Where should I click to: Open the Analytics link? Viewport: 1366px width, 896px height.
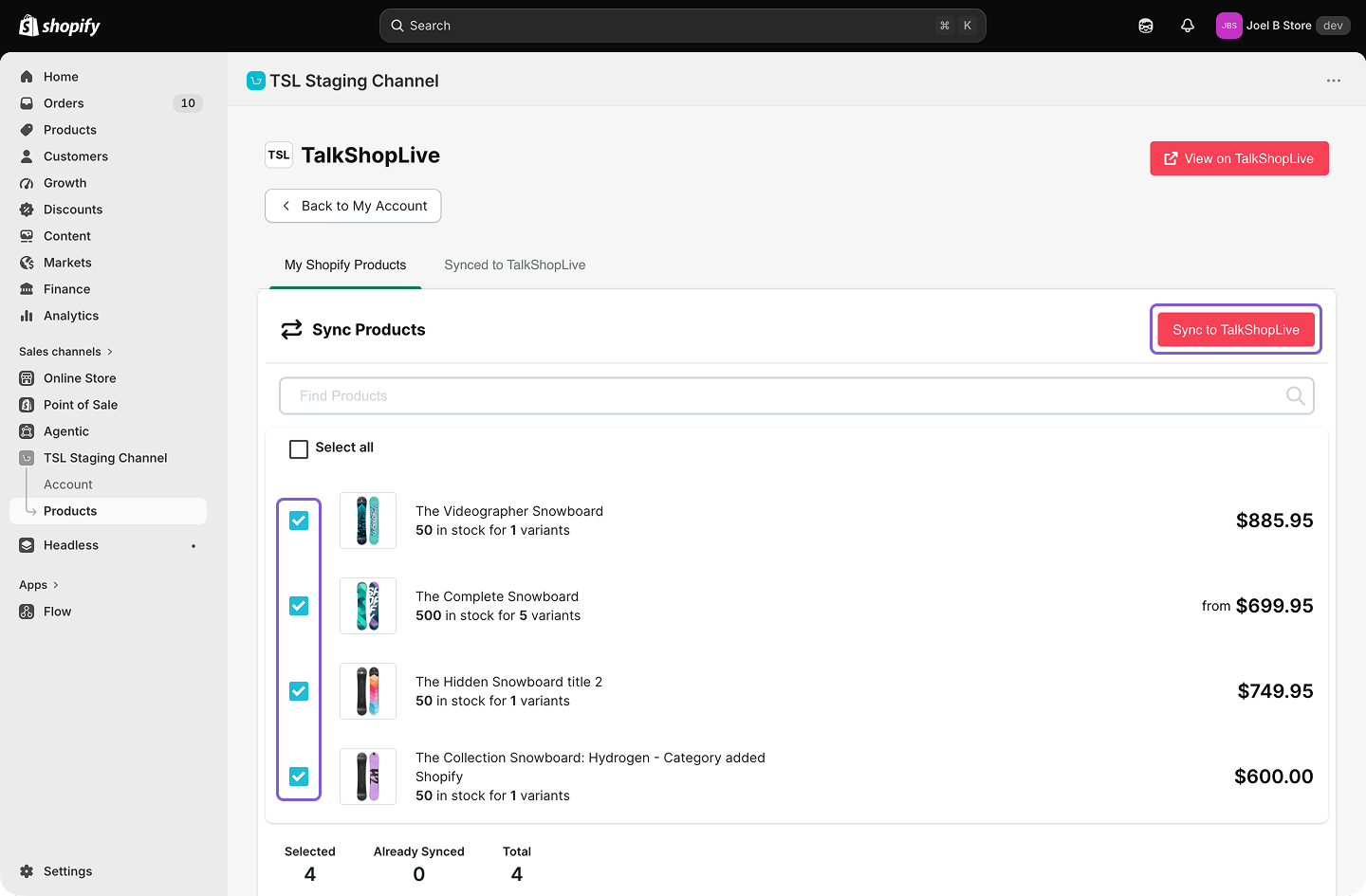tap(71, 316)
